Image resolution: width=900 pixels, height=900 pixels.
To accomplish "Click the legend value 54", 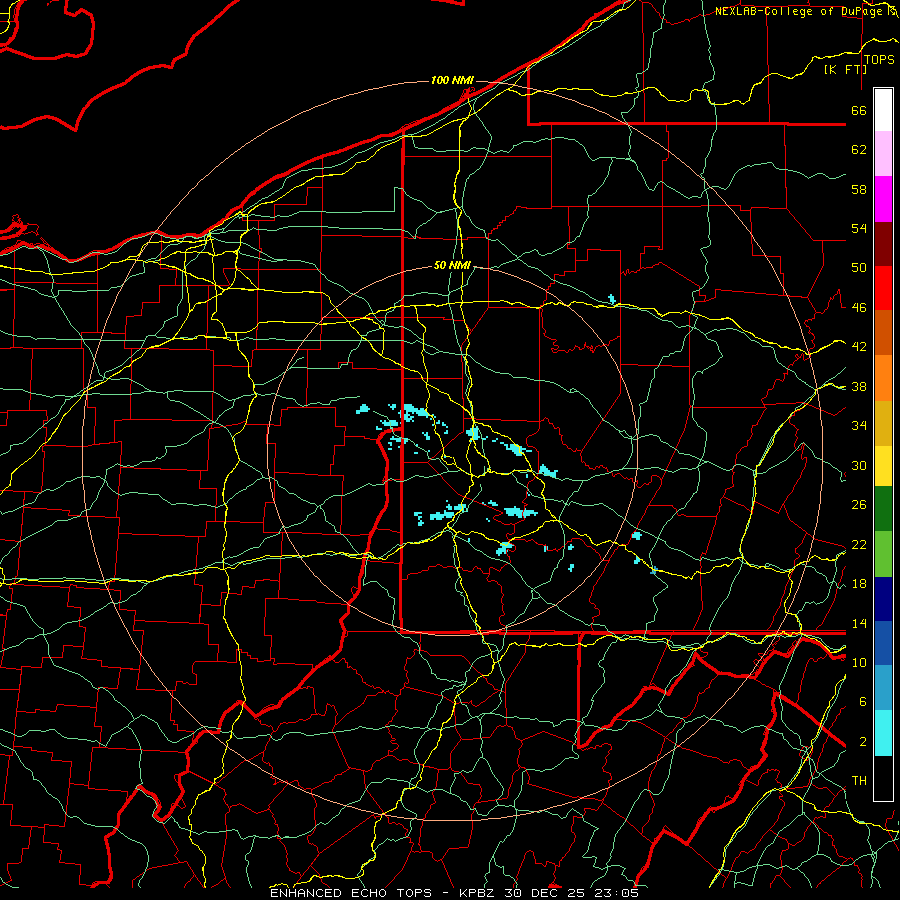I will pyautogui.click(x=859, y=228).
